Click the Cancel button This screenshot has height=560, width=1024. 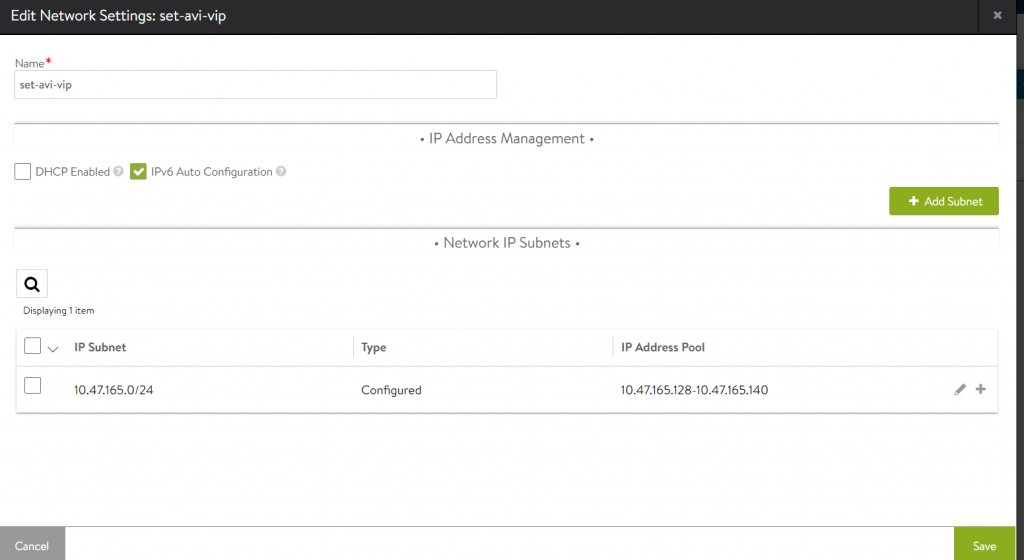(32, 545)
